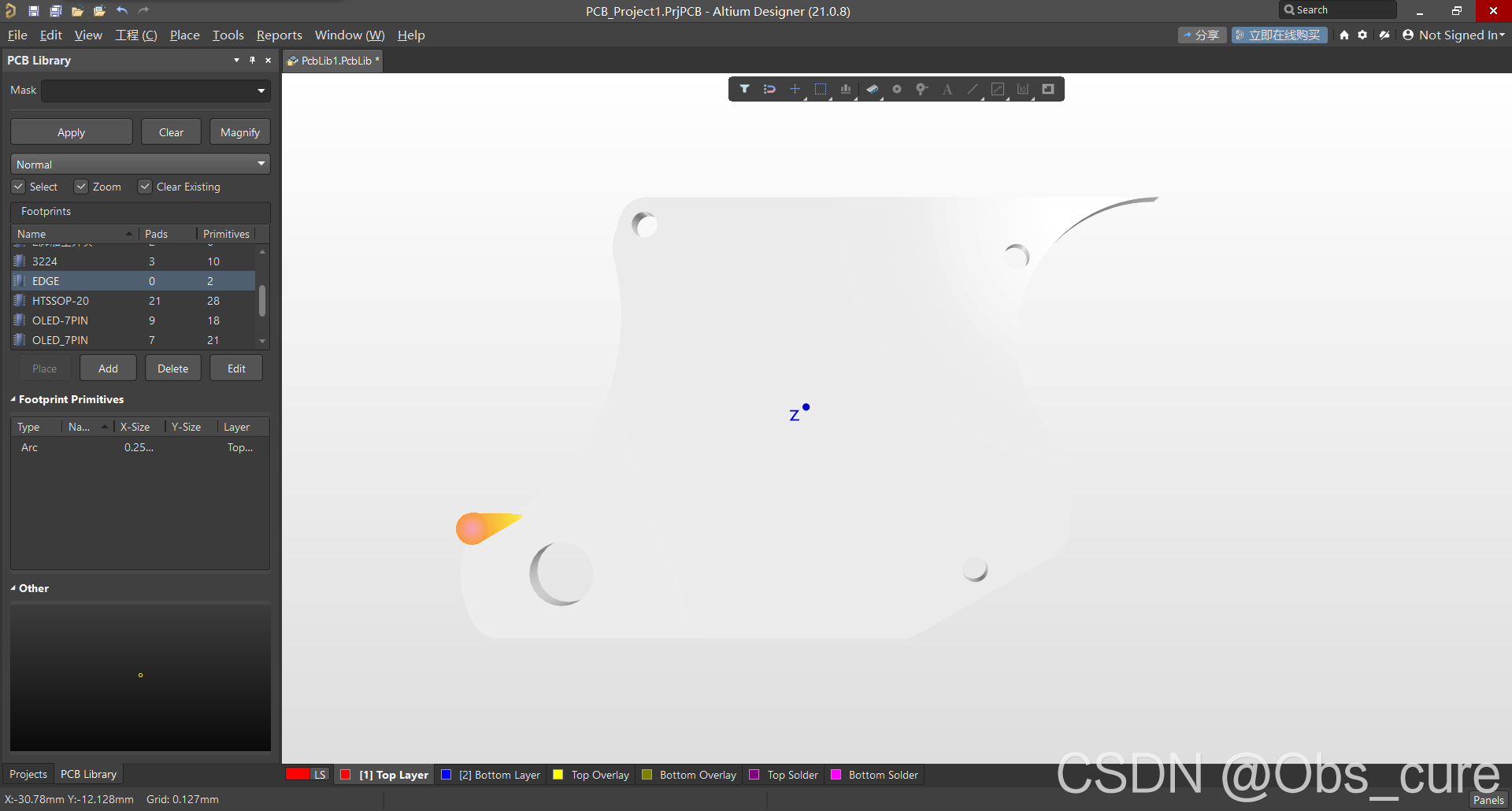This screenshot has width=1512, height=811.
Task: Click the save all documents icon
Action: 56,11
